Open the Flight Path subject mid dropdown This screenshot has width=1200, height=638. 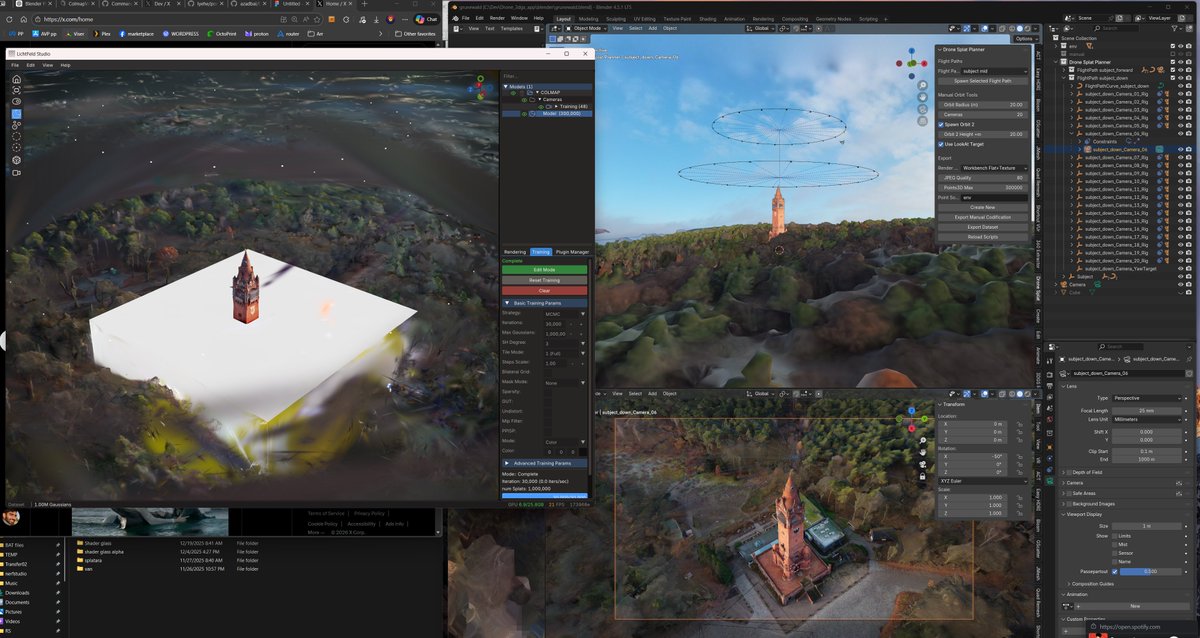coord(993,71)
